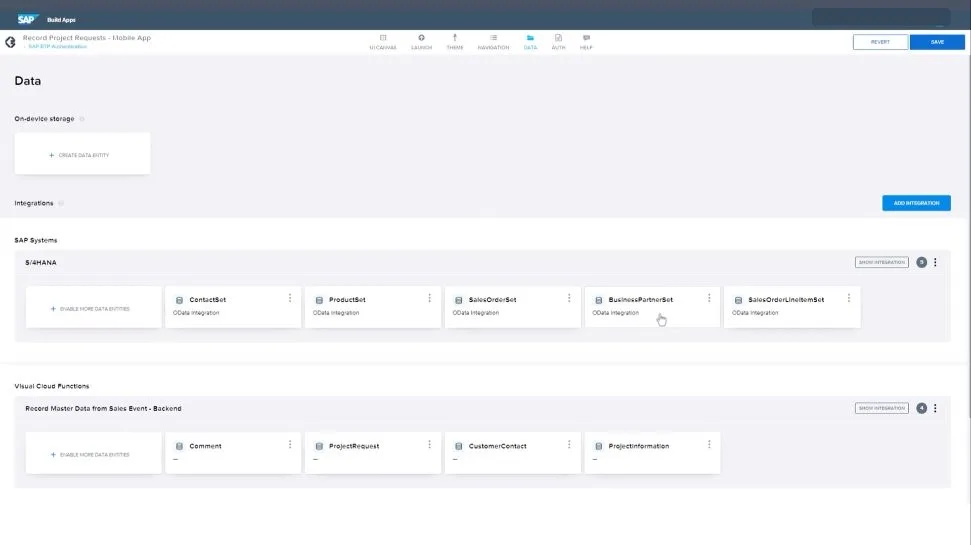
Task: Click the BusinessPartnerSet database icon
Action: coord(598,300)
